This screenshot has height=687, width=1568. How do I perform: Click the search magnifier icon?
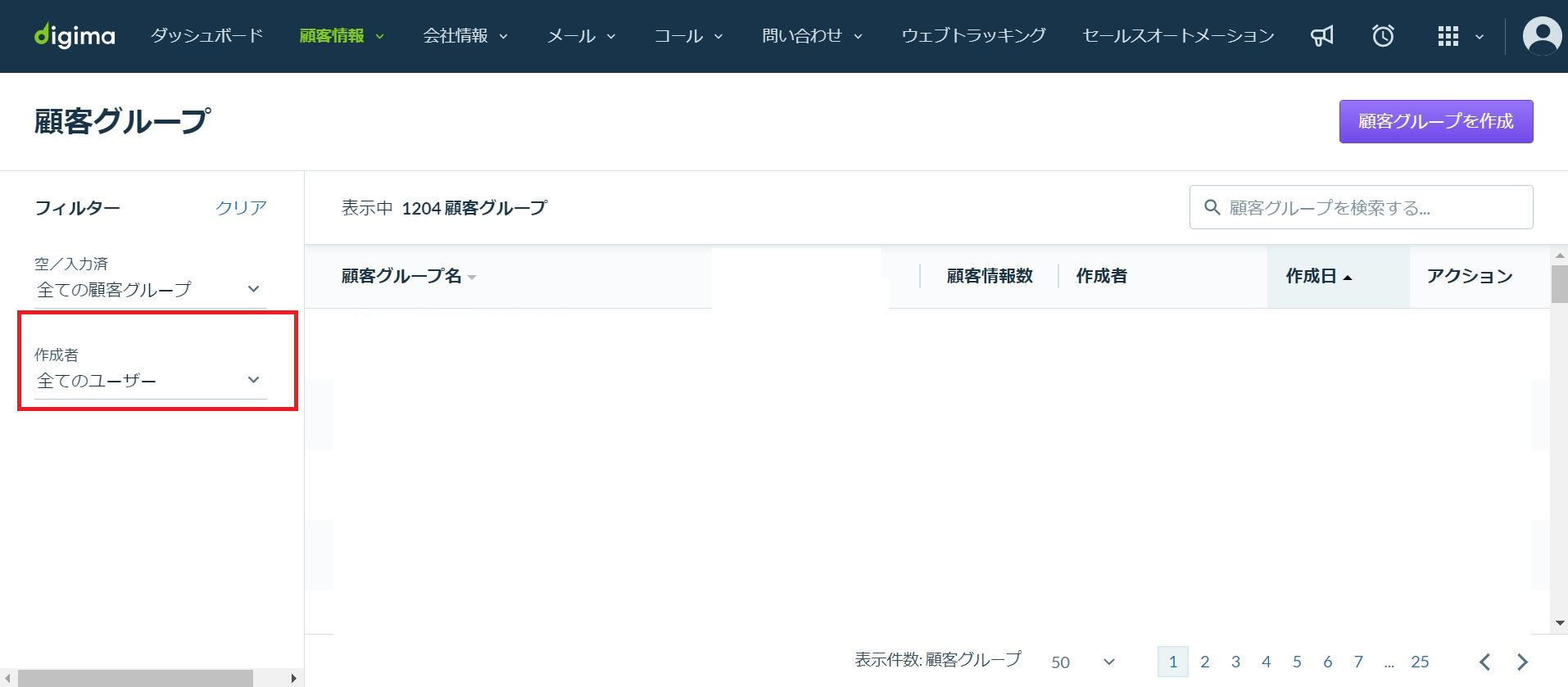click(1212, 207)
